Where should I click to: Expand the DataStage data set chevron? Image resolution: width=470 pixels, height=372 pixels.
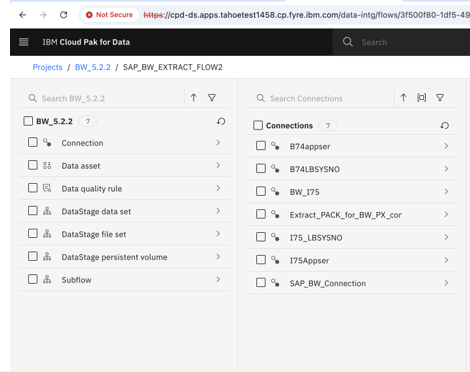point(218,211)
